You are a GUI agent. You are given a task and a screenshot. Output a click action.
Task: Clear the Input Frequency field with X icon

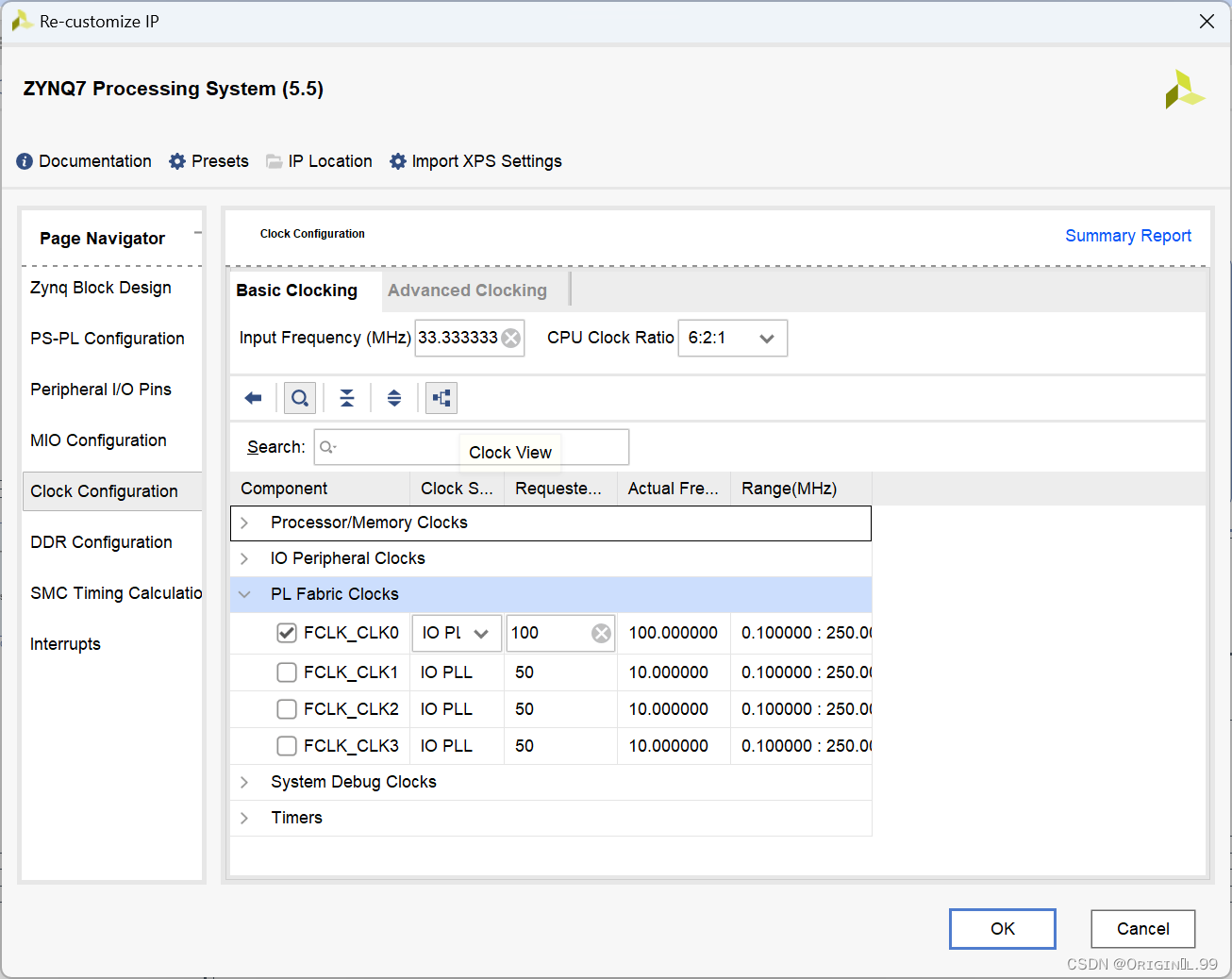point(511,338)
